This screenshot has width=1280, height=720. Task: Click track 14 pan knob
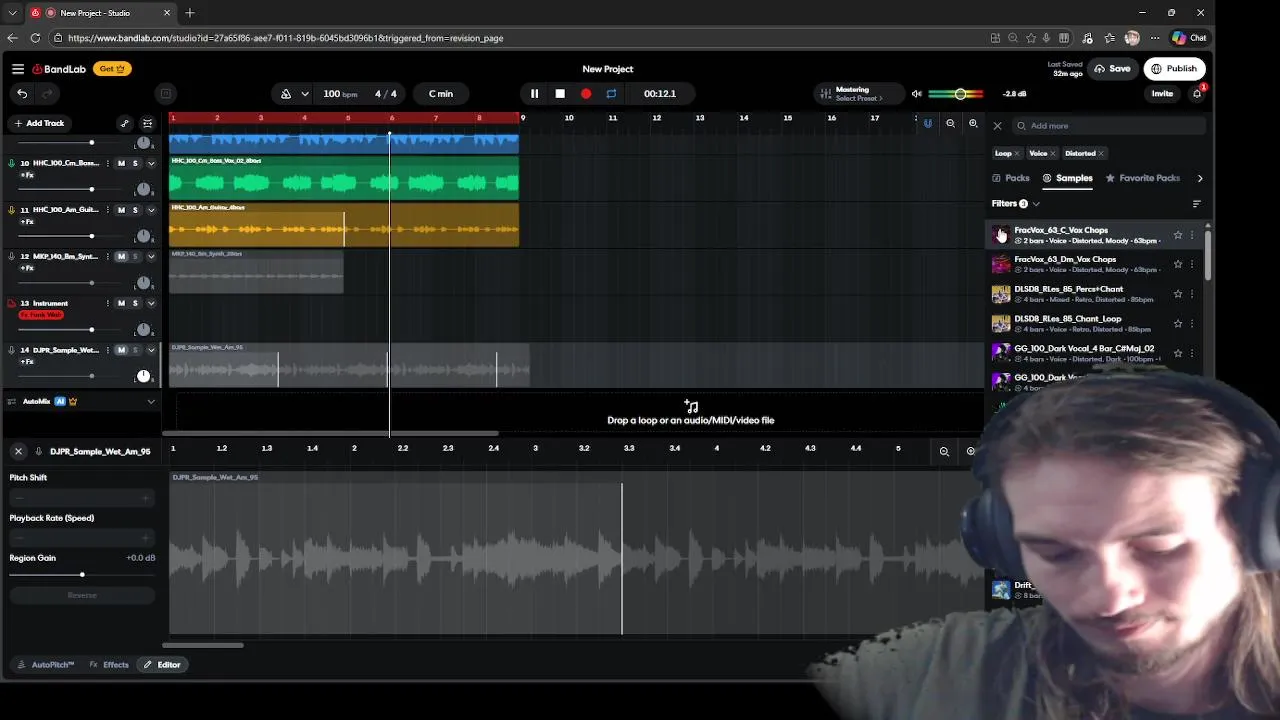(x=143, y=376)
